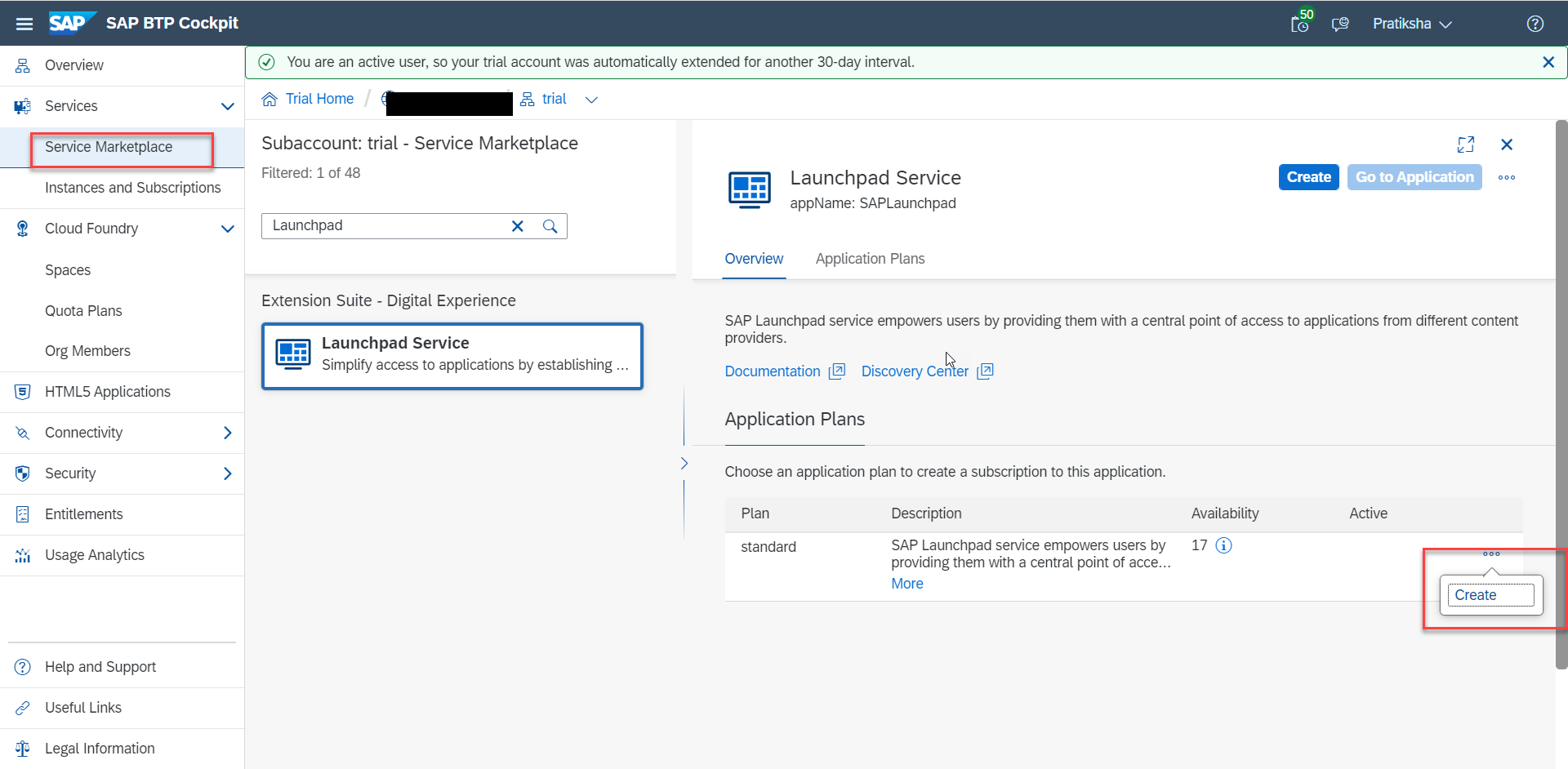Click the help question mark icon
This screenshot has height=769, width=1568.
[x=1535, y=24]
